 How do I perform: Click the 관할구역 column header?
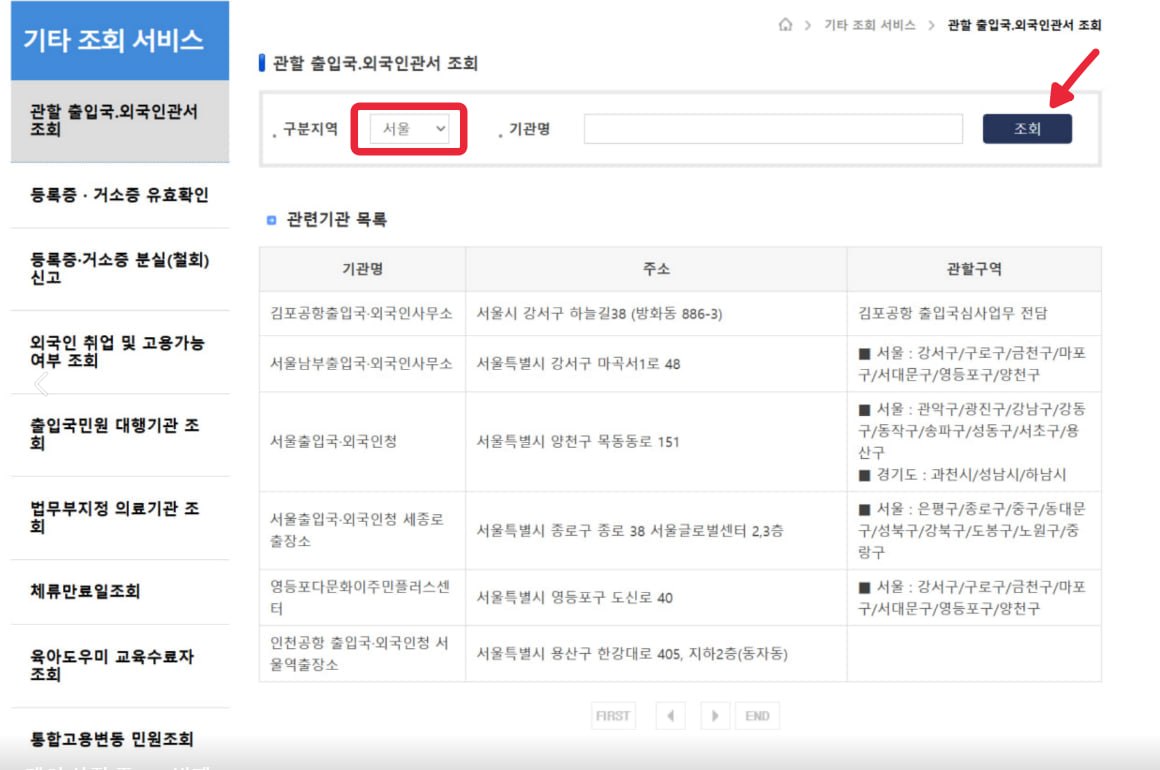[x=974, y=269]
